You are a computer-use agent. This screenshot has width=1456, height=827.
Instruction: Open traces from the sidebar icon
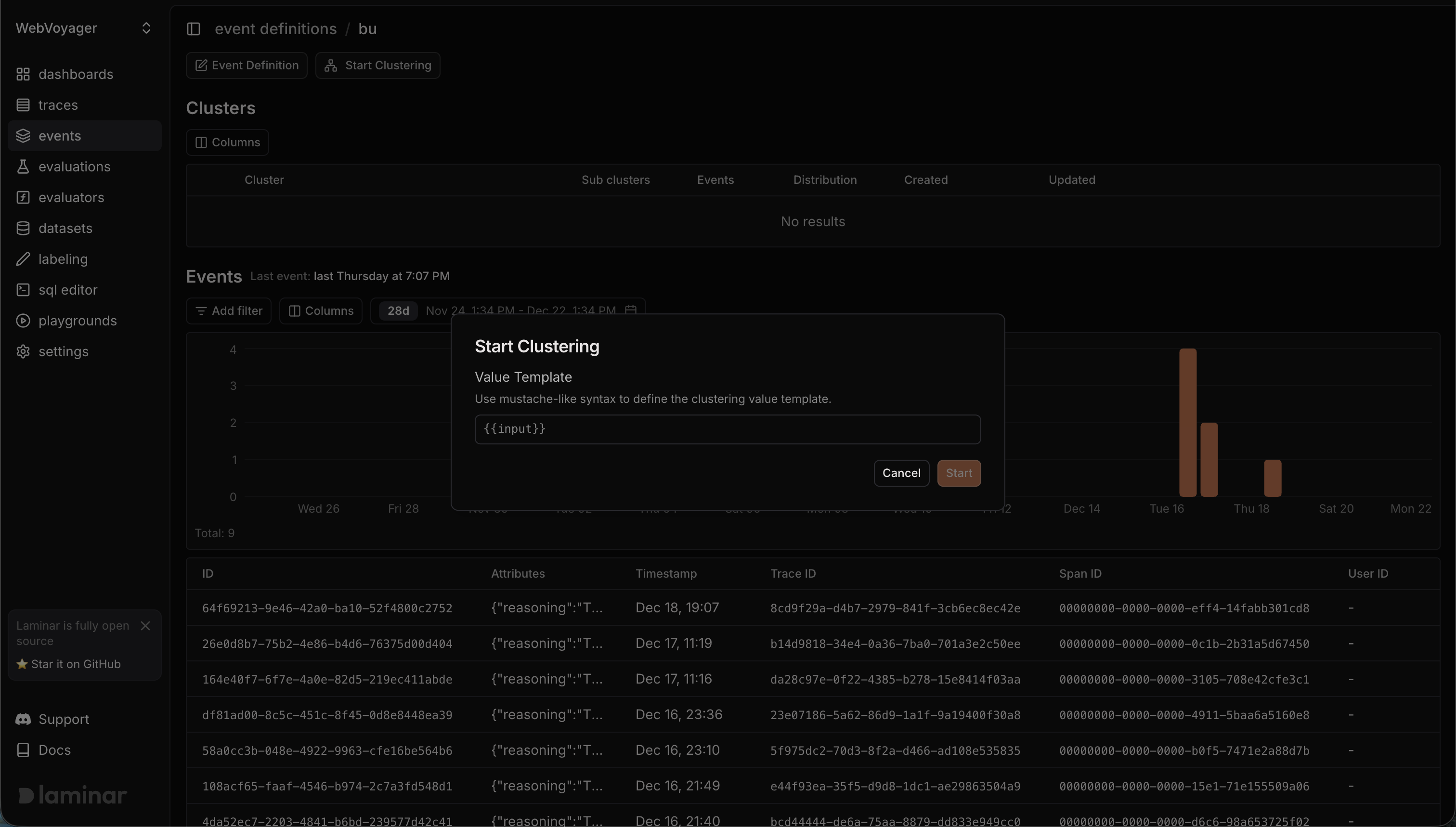pos(23,105)
